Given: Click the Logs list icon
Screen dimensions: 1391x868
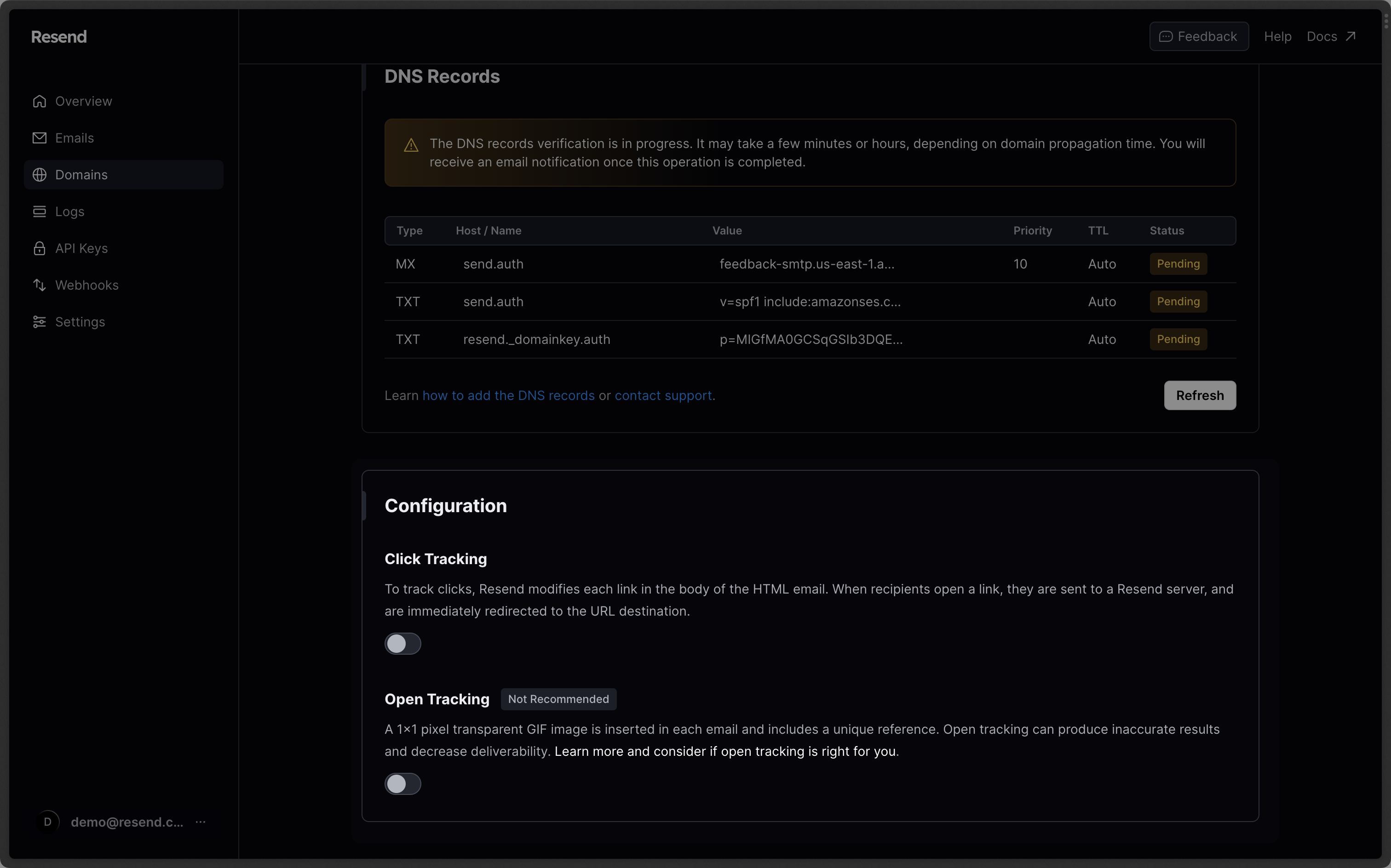Looking at the screenshot, I should 39,211.
